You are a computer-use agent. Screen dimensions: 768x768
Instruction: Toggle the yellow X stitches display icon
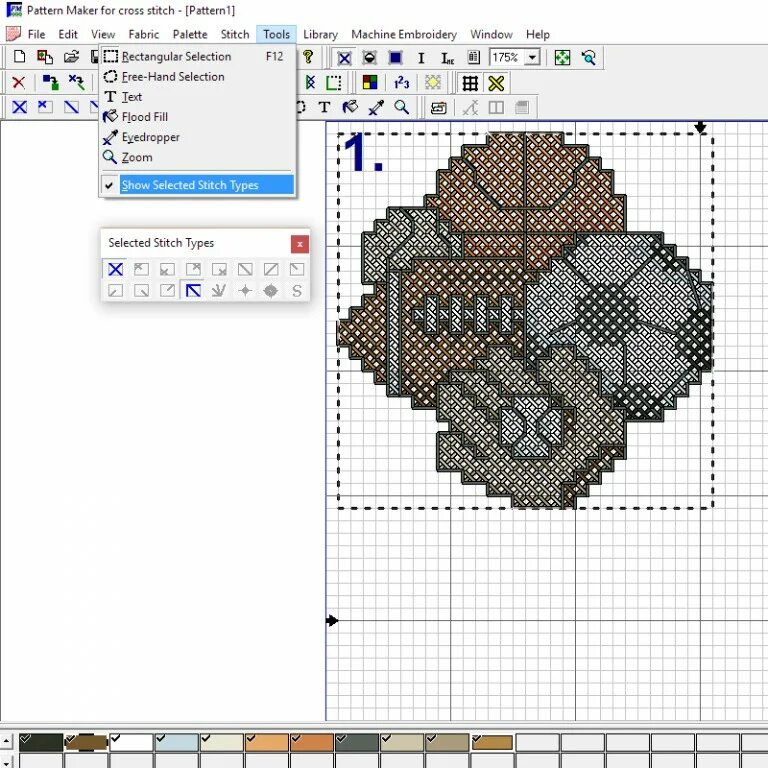click(x=496, y=83)
